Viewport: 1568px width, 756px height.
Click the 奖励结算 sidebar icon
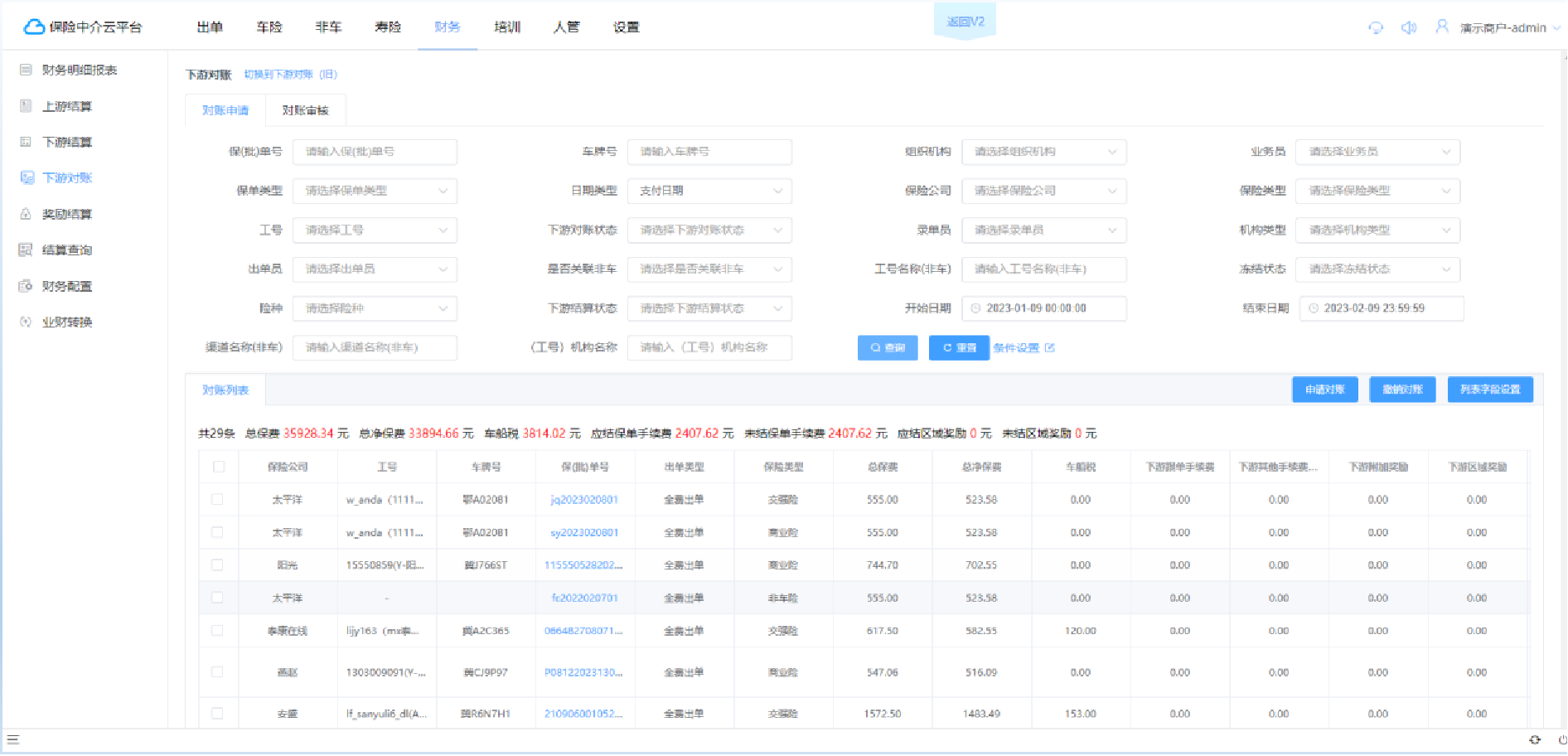coord(26,214)
